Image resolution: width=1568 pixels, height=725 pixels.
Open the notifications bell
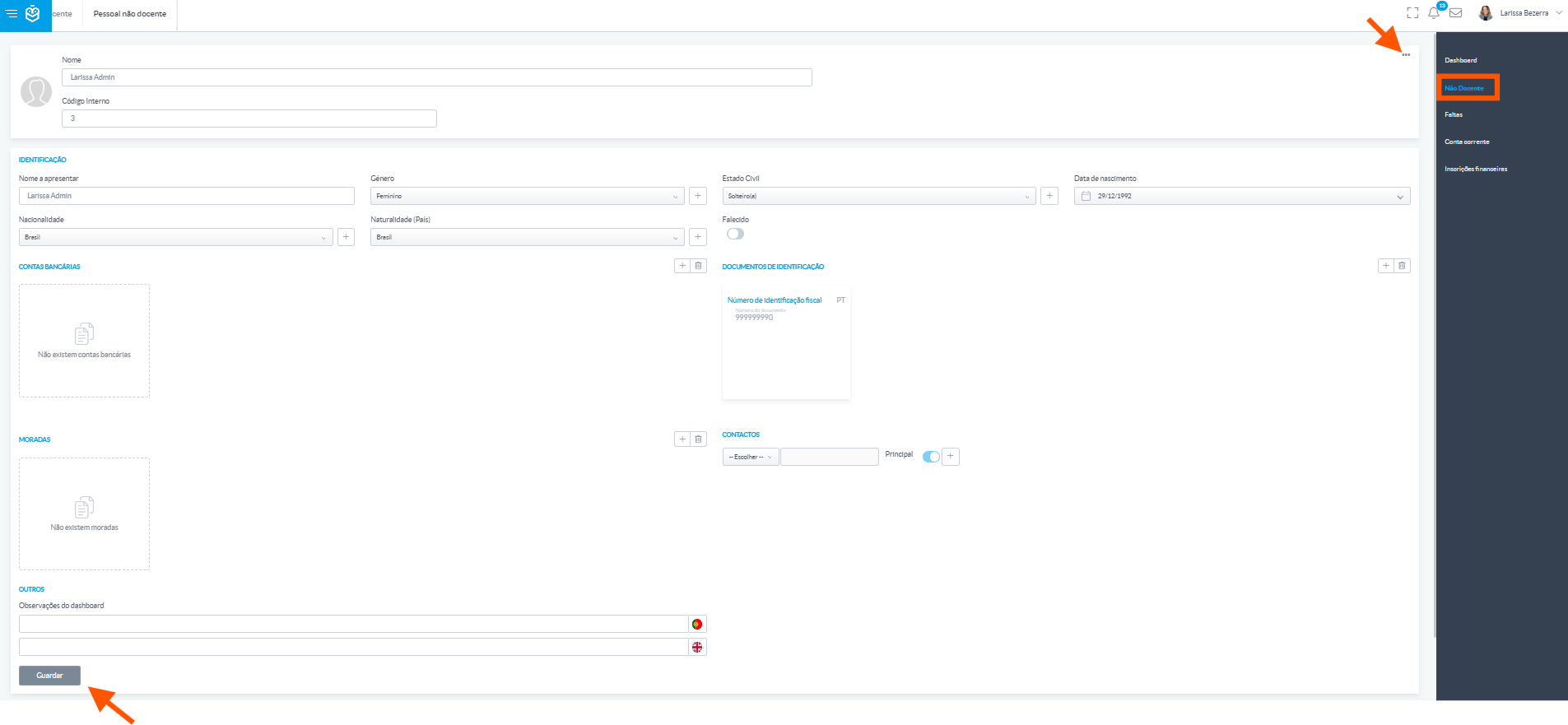tap(1434, 13)
